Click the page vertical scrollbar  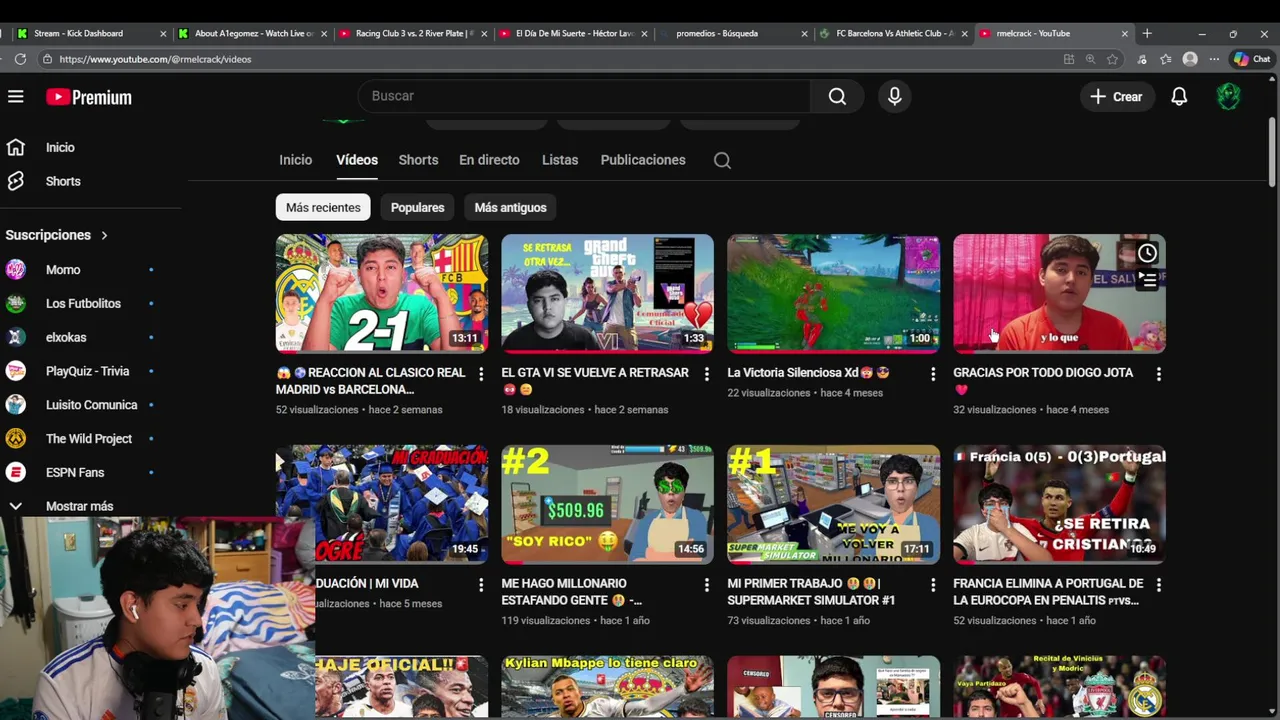pyautogui.click(x=1272, y=150)
